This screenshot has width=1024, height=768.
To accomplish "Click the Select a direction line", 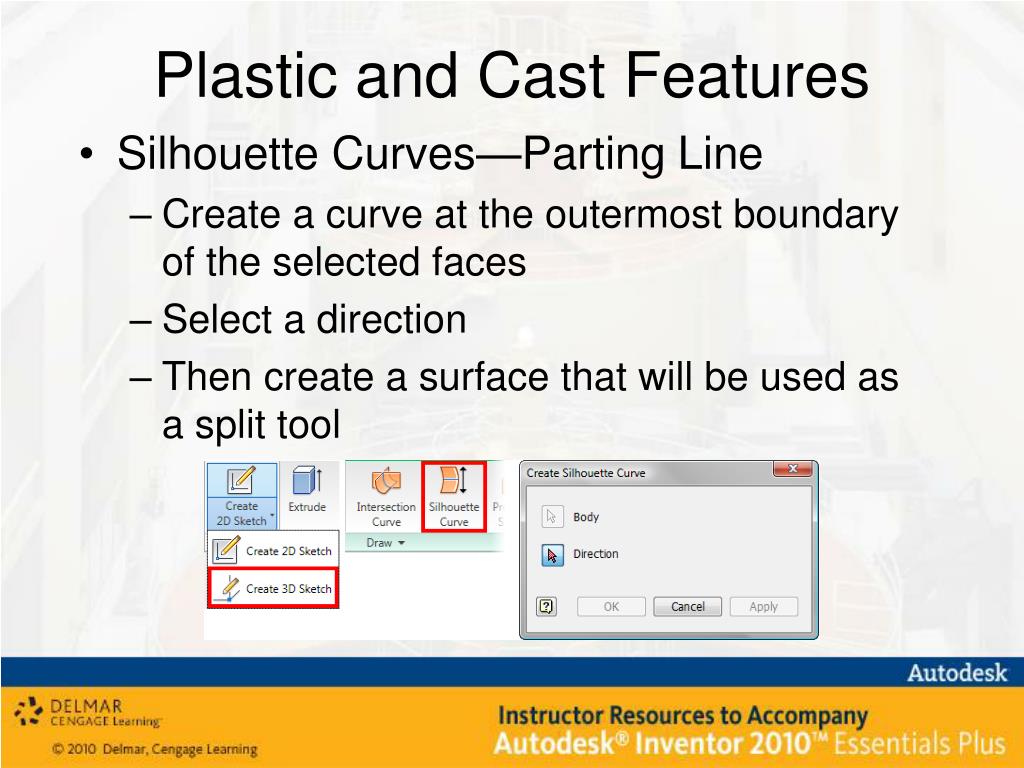I will pos(314,319).
